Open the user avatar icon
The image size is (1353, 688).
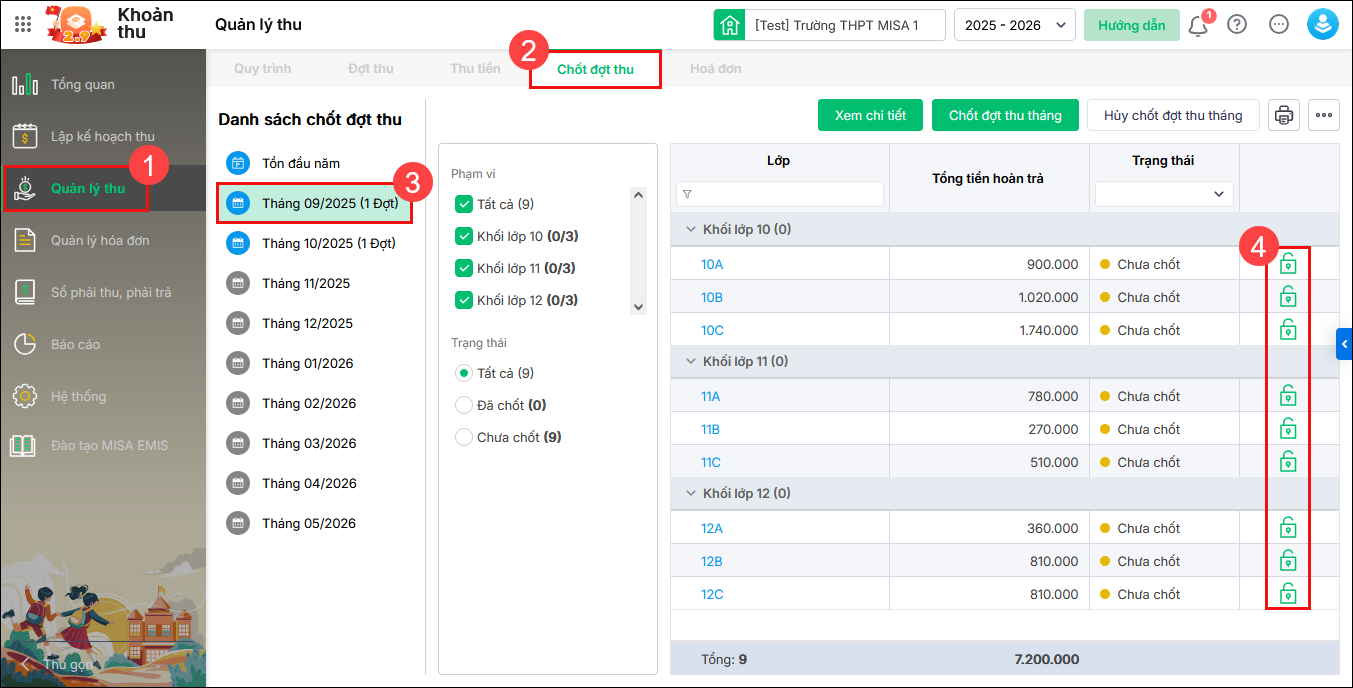[x=1322, y=25]
